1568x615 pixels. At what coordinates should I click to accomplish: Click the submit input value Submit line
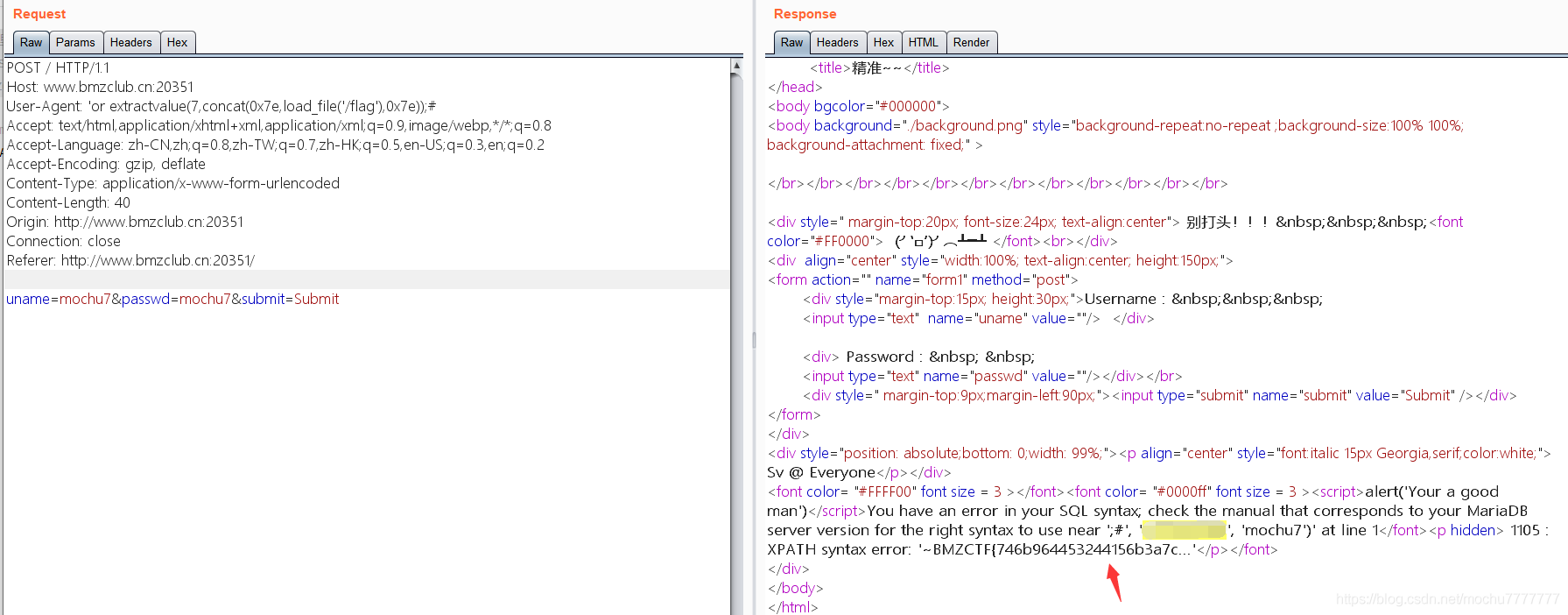[1160, 395]
